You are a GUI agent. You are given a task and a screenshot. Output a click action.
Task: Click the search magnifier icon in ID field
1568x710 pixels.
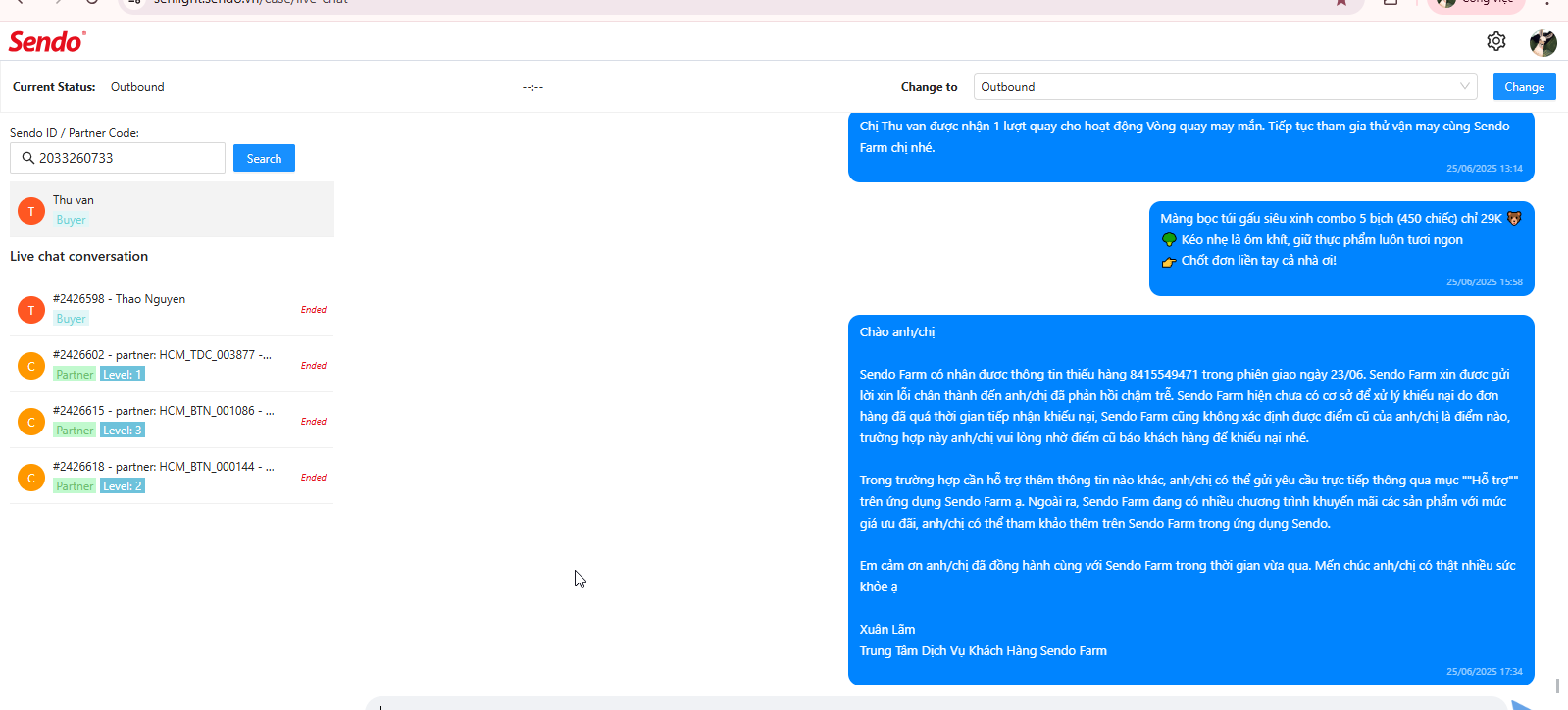pyautogui.click(x=28, y=158)
